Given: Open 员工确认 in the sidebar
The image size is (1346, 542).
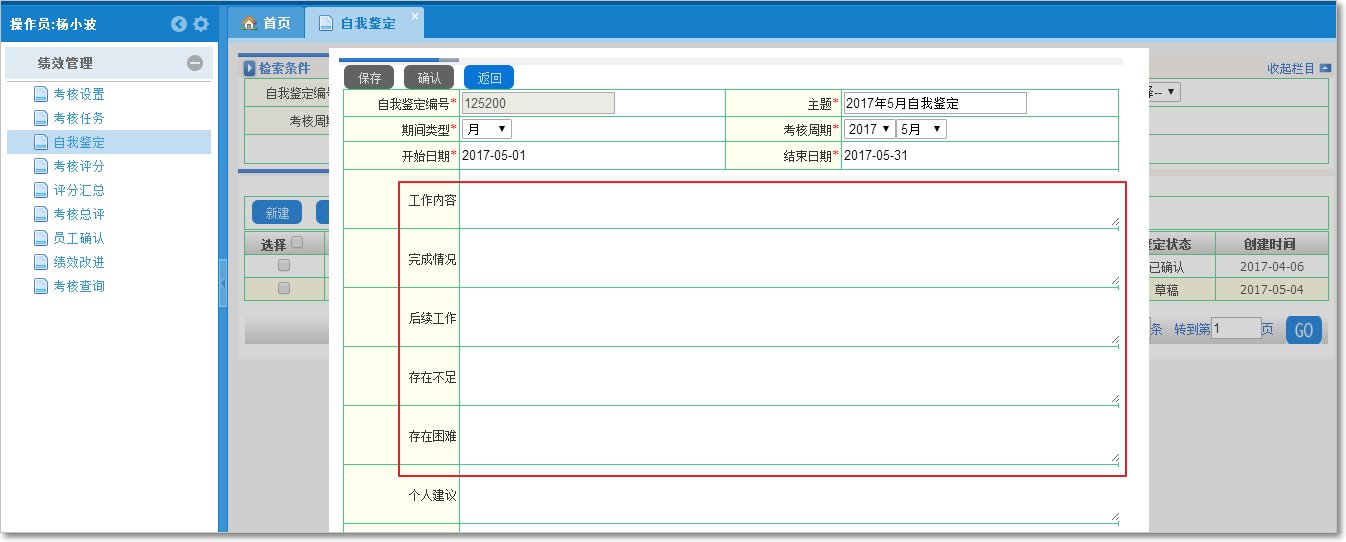Looking at the screenshot, I should [79, 238].
